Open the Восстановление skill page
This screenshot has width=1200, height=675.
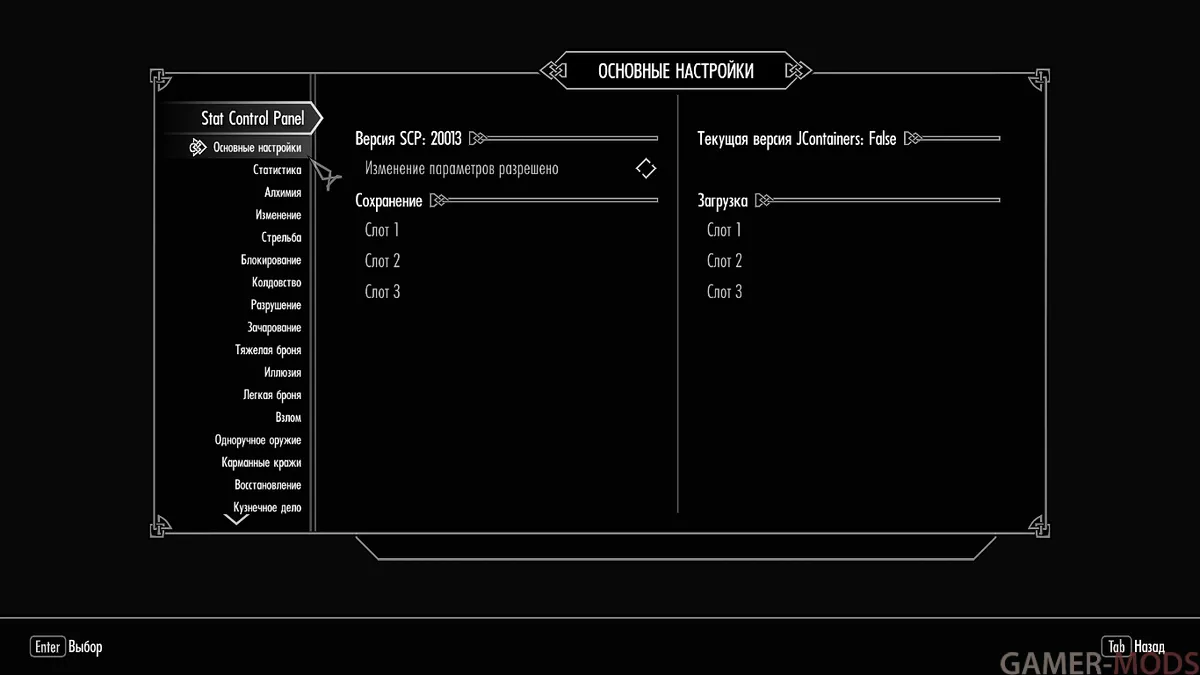[268, 485]
